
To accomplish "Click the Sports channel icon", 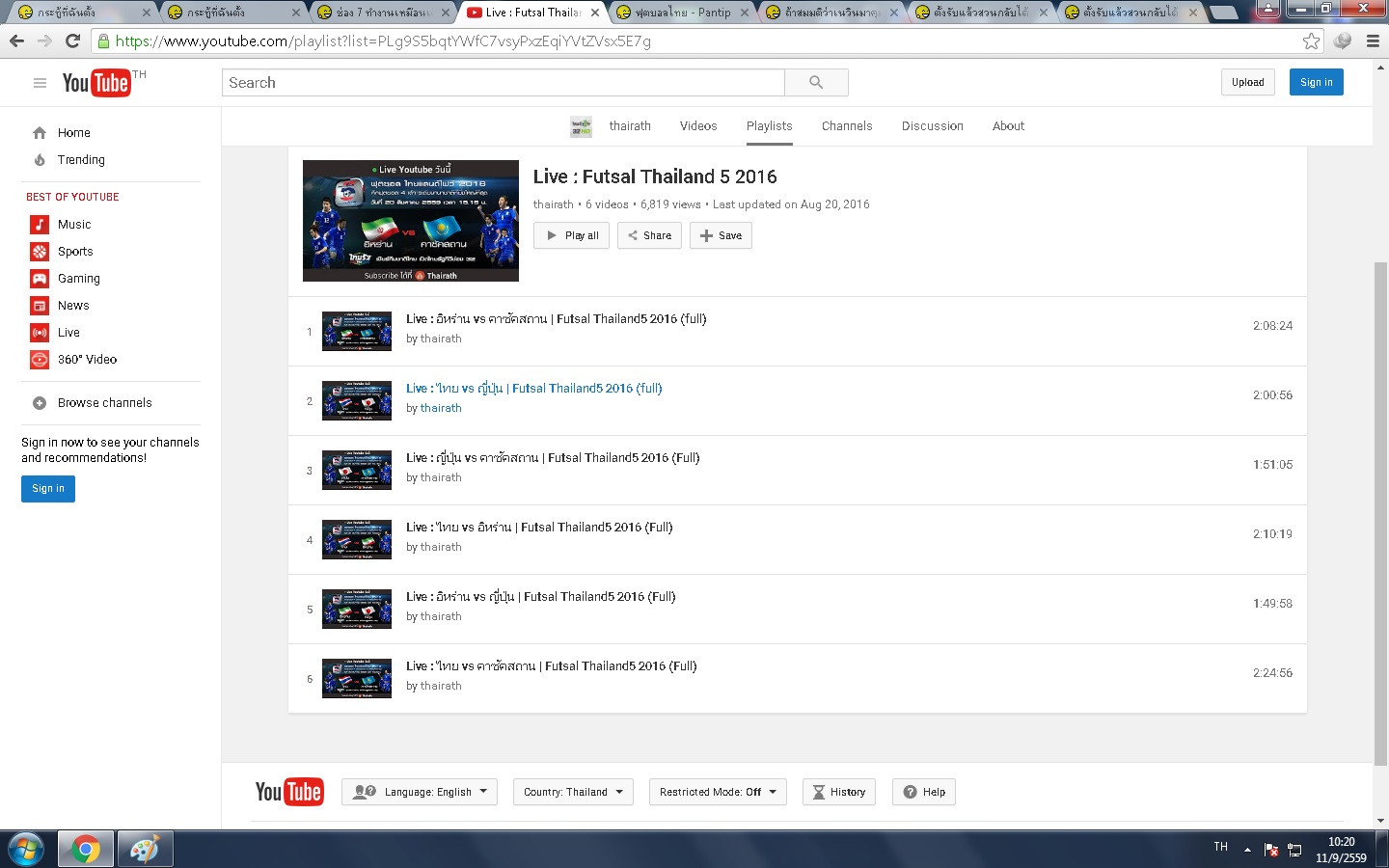I will pos(40,252).
